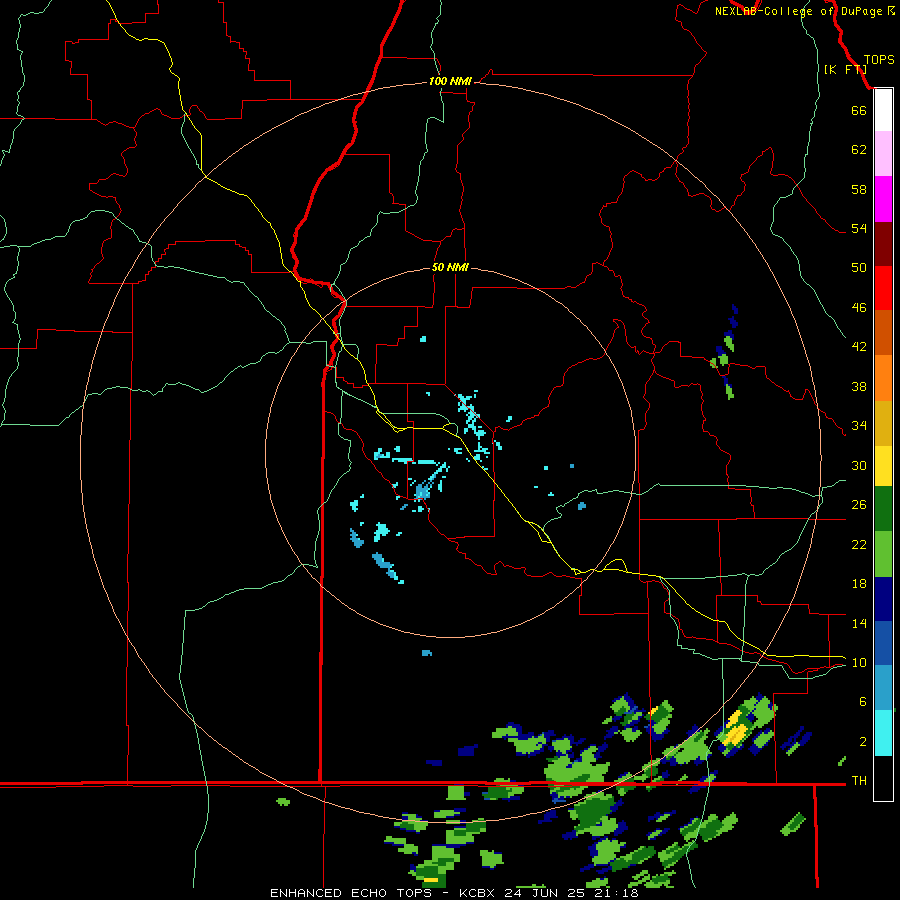Click the yellow-topped echo cell near legend
Screen dimensions: 900x900
coord(736,729)
